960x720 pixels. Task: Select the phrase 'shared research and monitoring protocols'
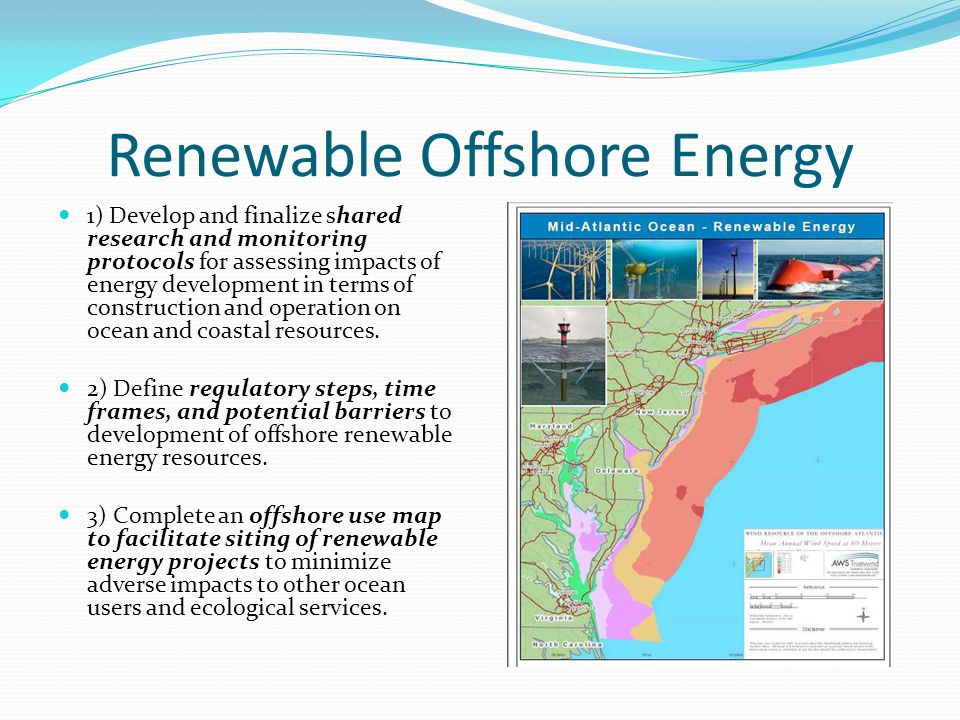pos(244,238)
